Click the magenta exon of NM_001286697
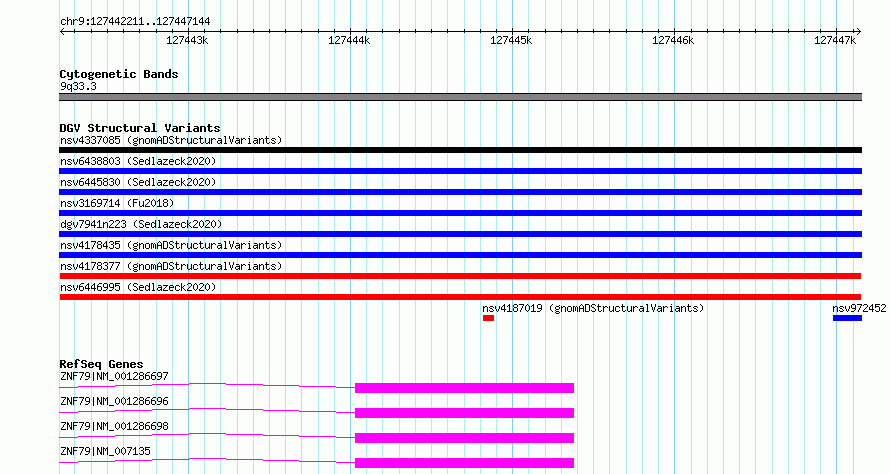 click(x=464, y=388)
